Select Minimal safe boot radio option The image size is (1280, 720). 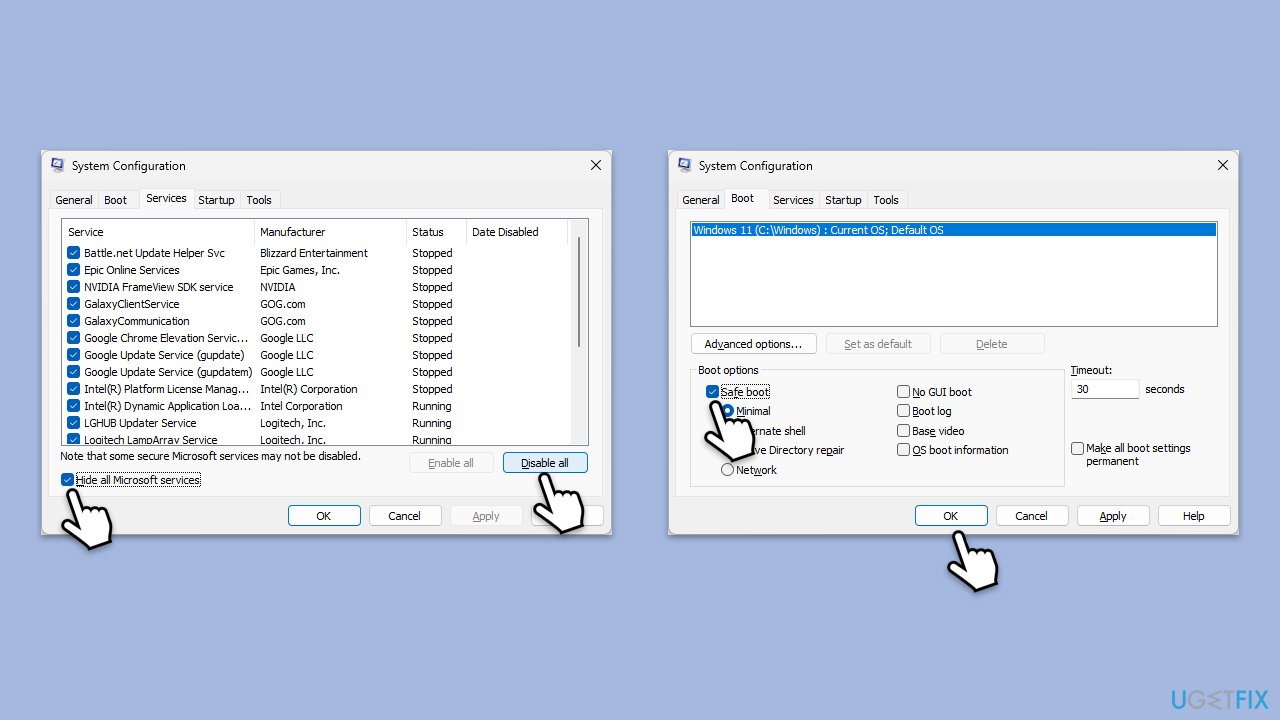(728, 411)
